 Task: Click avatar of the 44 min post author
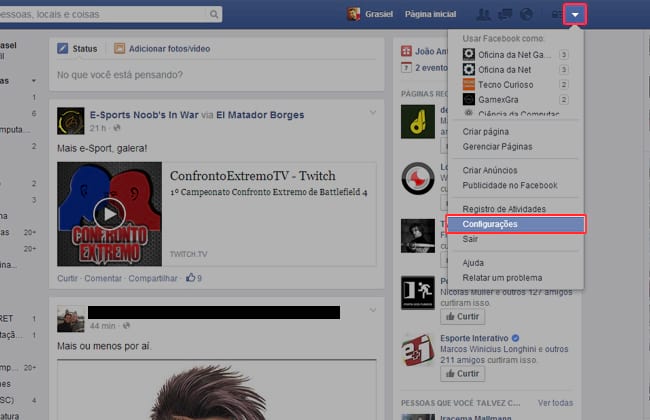70,319
